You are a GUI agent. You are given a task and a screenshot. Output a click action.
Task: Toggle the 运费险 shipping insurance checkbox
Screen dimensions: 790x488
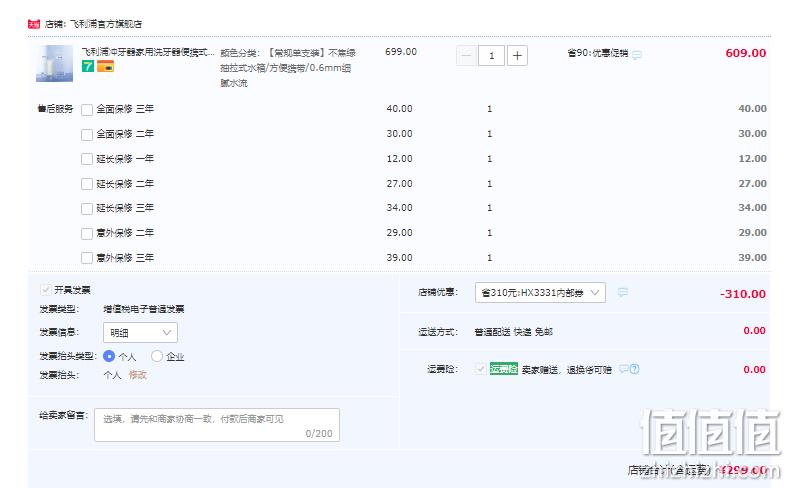pyautogui.click(x=480, y=369)
